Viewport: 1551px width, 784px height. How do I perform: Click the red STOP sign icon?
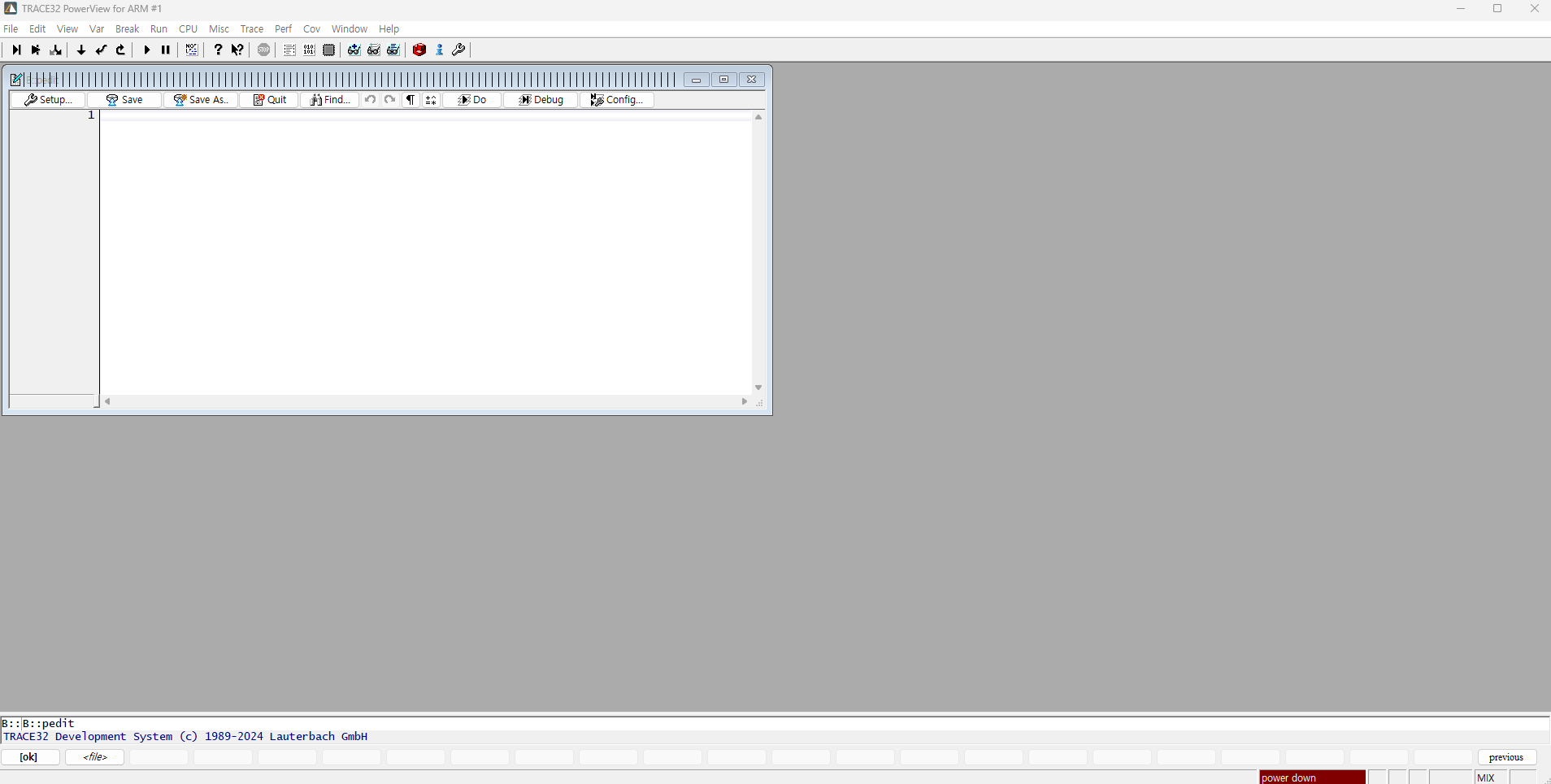[x=264, y=50]
